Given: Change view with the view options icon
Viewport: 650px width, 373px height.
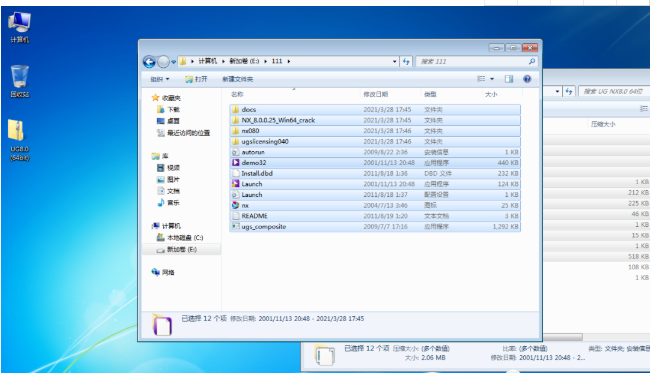Looking at the screenshot, I should click(x=481, y=79).
